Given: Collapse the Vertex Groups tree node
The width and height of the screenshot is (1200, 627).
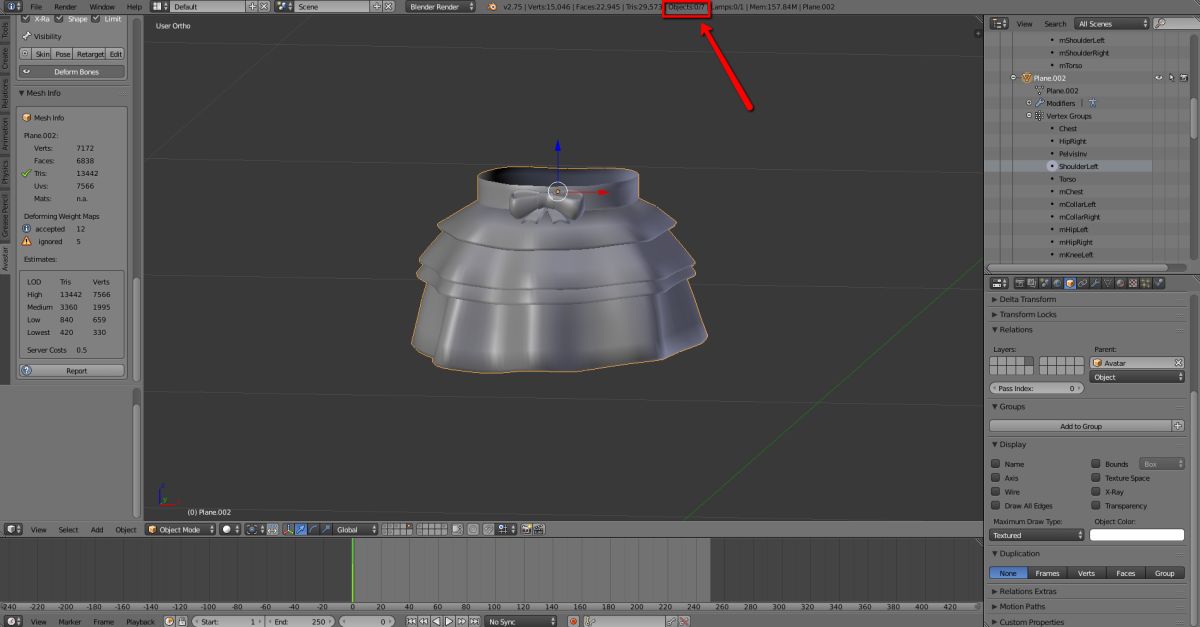Looking at the screenshot, I should click(1028, 116).
